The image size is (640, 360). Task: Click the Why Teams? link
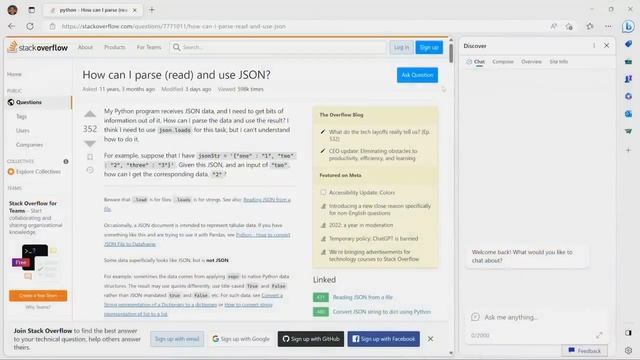[38, 307]
